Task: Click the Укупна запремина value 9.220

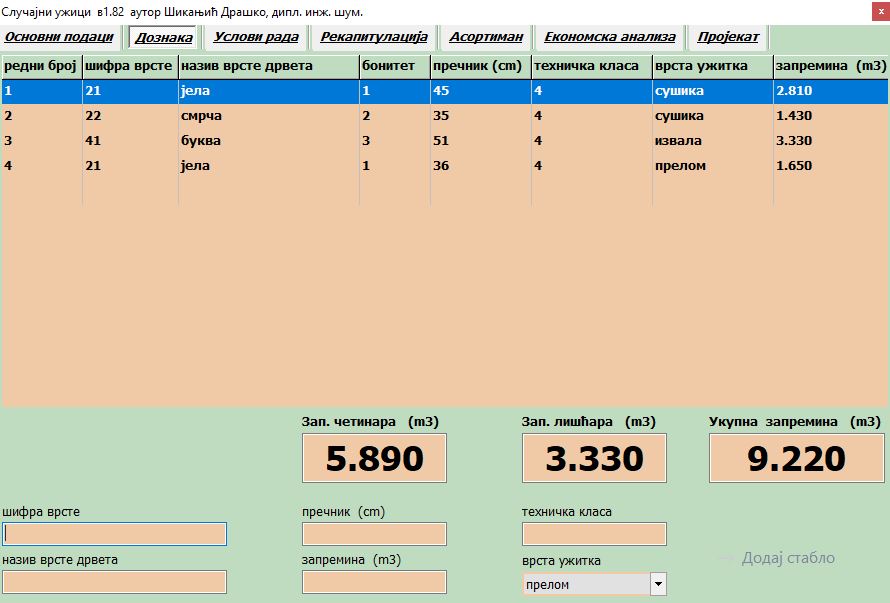Action: click(796, 458)
